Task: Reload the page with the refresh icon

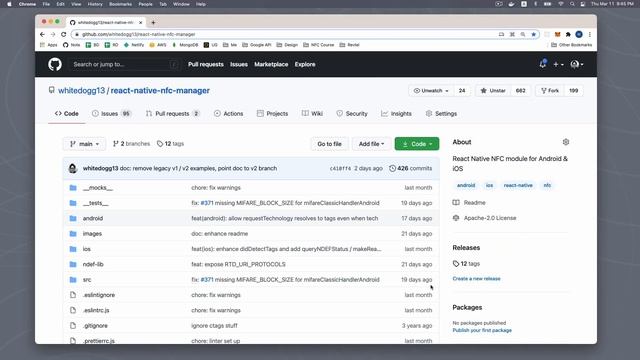Action: pos(64,34)
